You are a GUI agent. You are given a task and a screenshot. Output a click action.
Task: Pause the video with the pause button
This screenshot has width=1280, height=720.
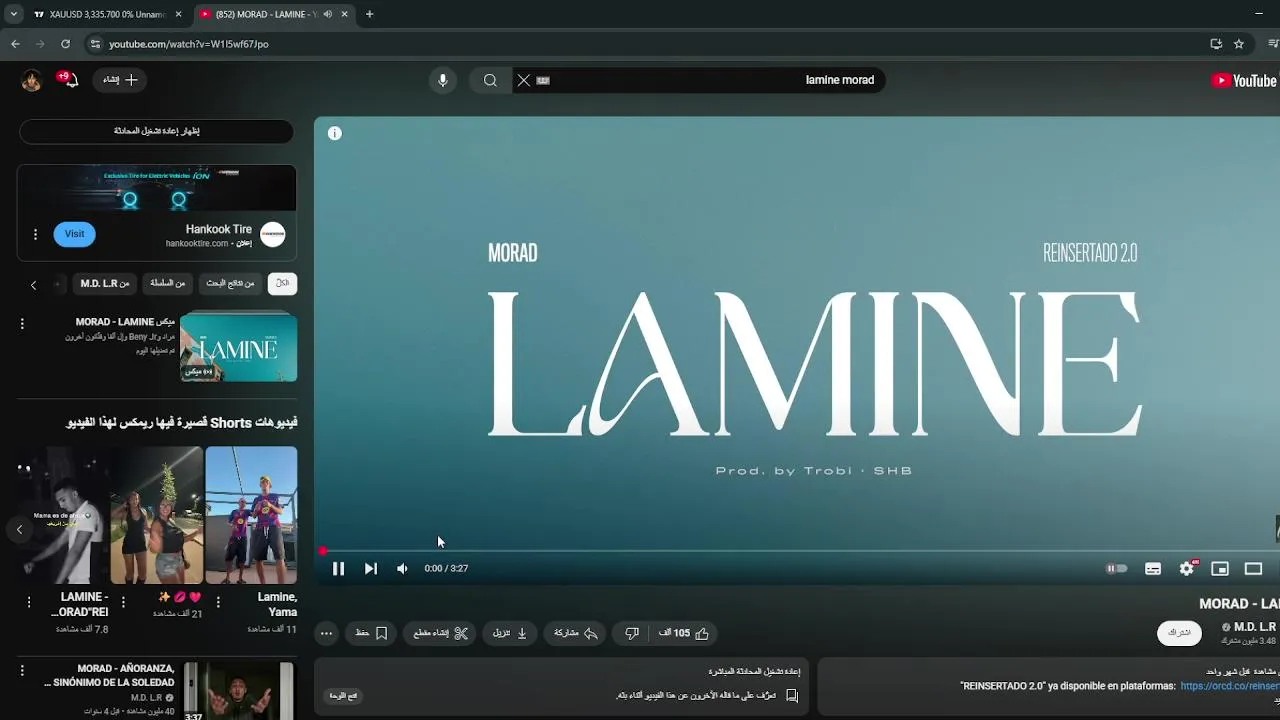point(338,568)
